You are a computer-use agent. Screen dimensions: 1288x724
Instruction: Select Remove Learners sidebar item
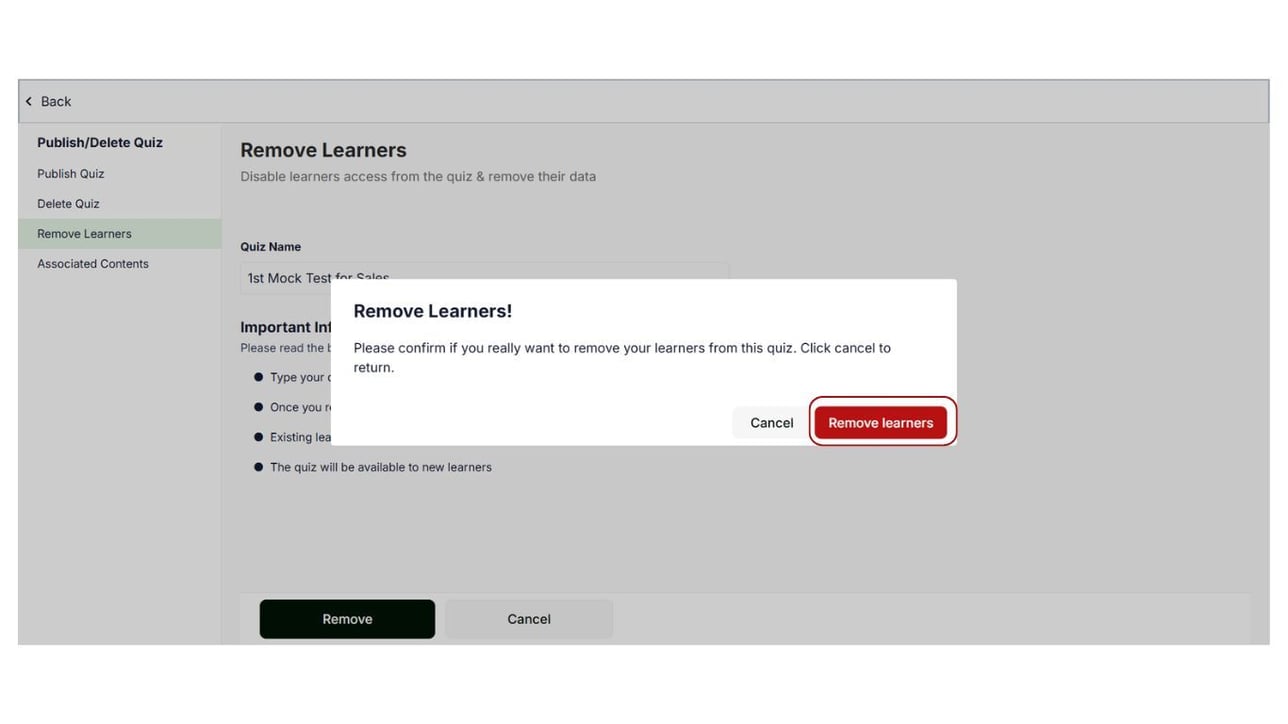tap(119, 234)
